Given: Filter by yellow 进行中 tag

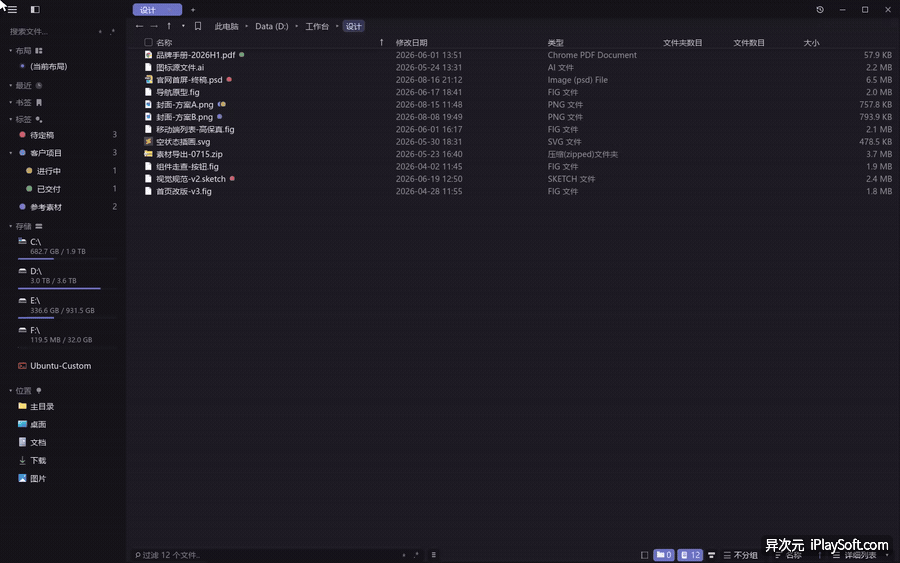Looking at the screenshot, I should pyautogui.click(x=48, y=171).
